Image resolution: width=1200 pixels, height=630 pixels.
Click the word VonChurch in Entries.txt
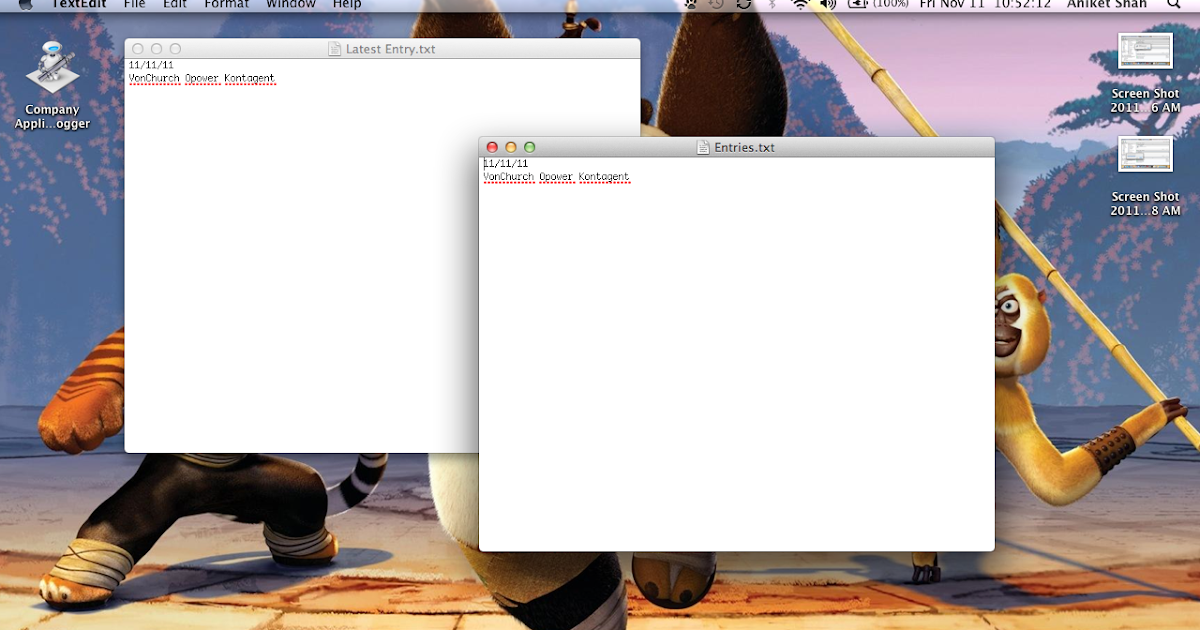click(509, 177)
